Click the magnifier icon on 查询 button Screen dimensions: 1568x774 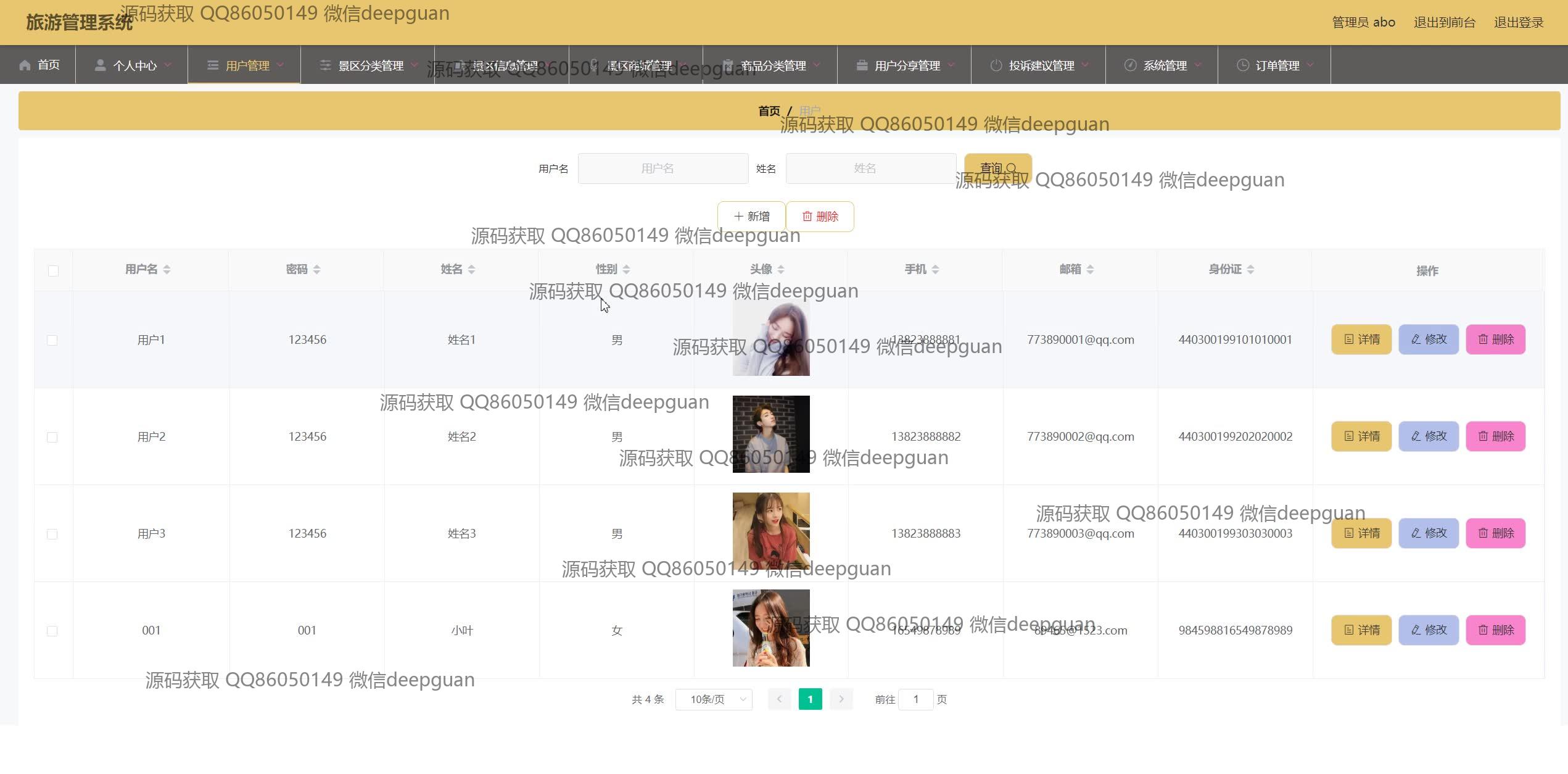click(1010, 169)
